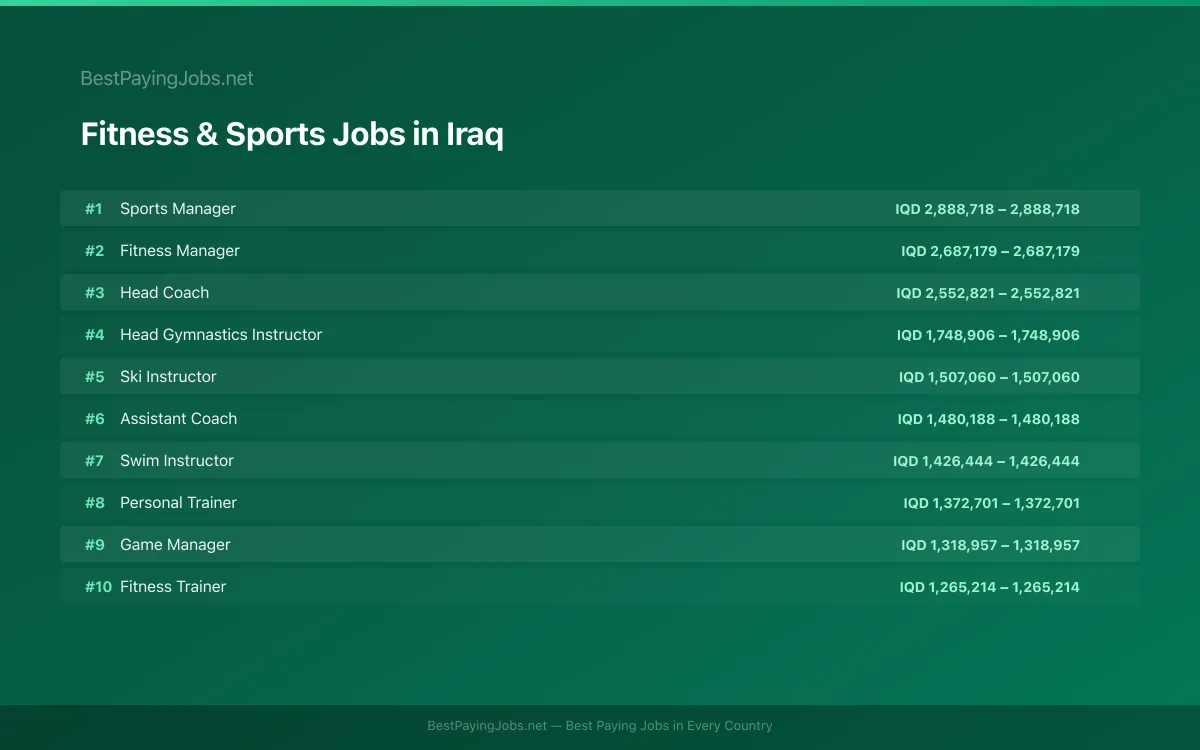This screenshot has width=1200, height=750.
Task: Click the salary IQD 1,372,701 – 1,372,701
Action: click(992, 503)
